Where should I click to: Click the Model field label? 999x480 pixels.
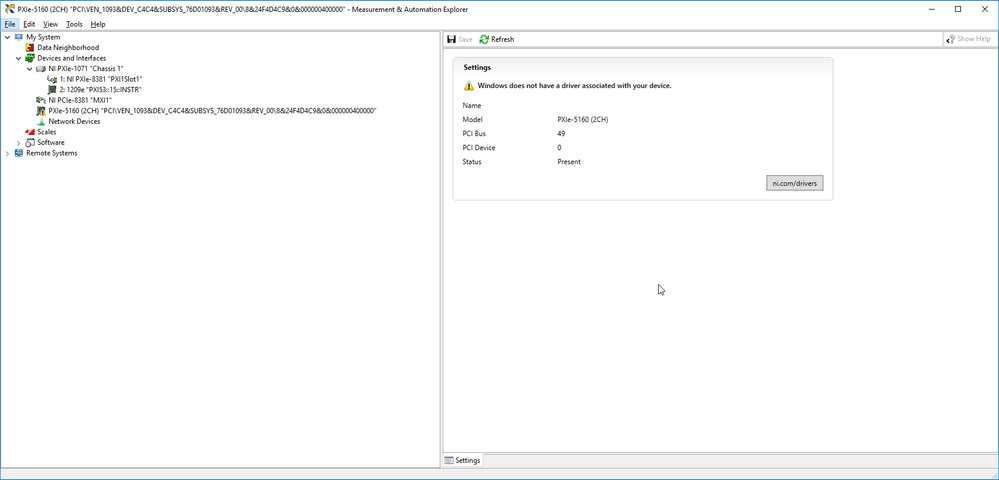point(473,120)
